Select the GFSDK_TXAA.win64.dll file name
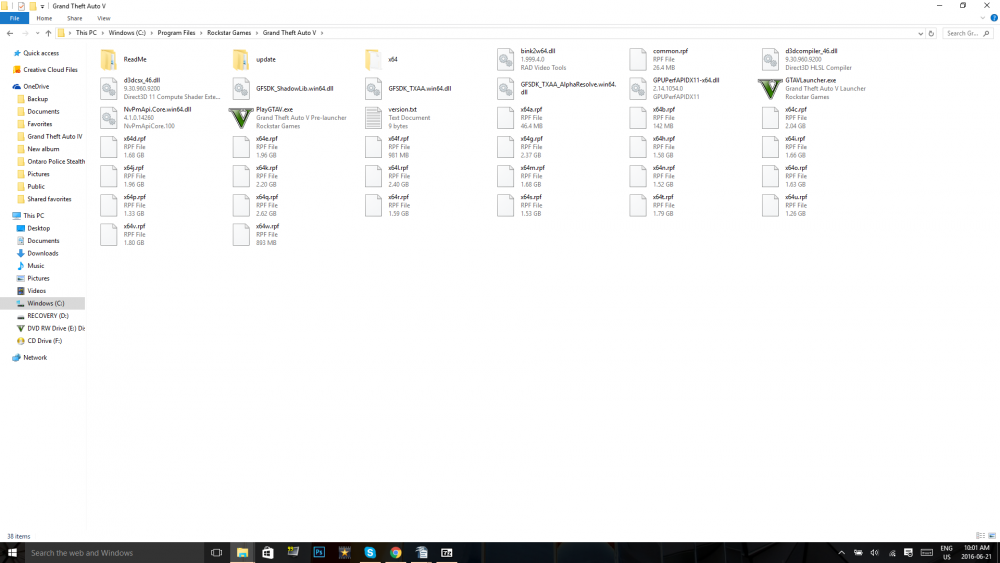The image size is (1000, 563). coord(420,89)
